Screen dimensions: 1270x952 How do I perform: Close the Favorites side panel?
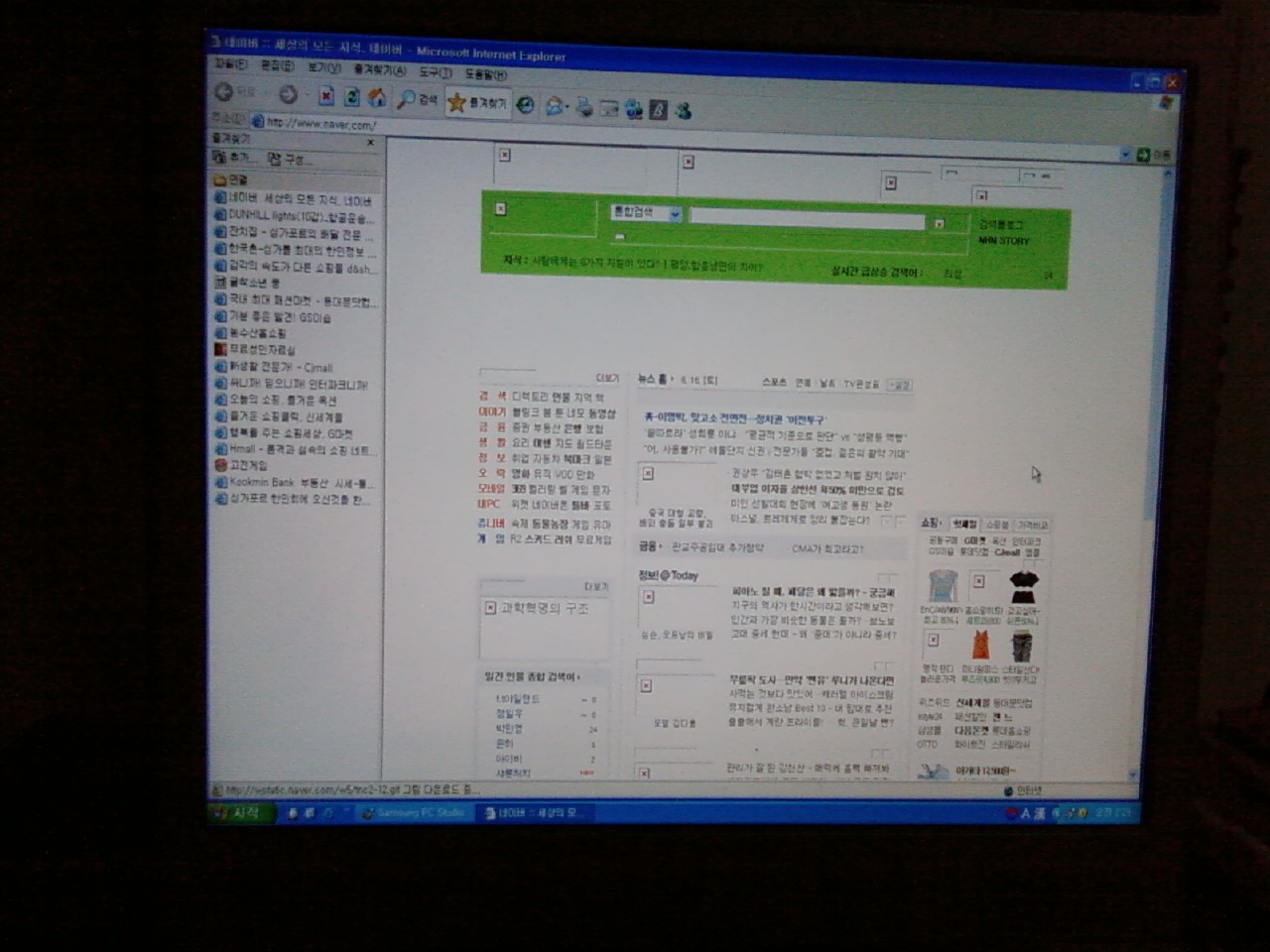pyautogui.click(x=370, y=143)
